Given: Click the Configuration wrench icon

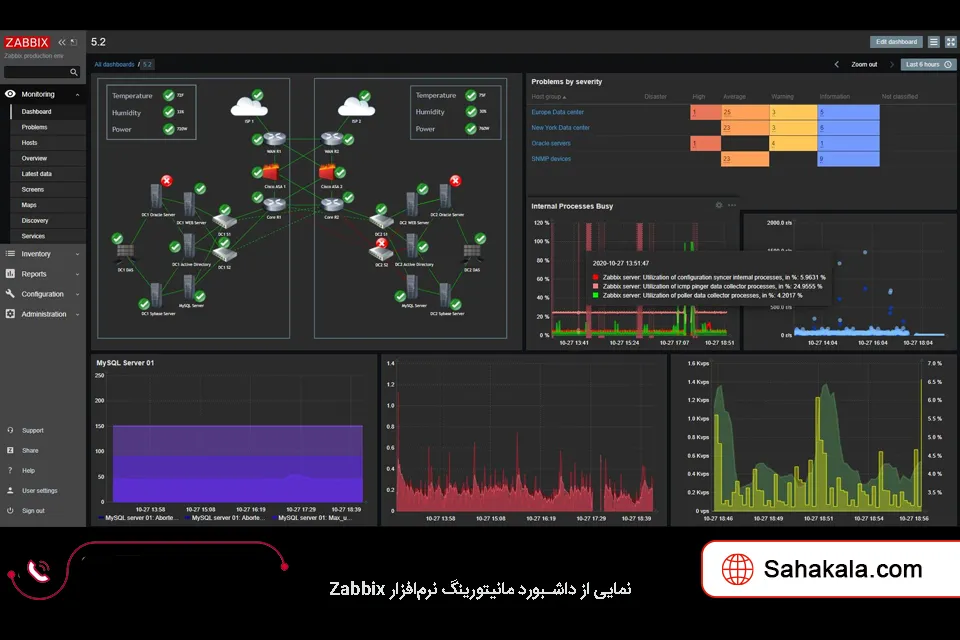Looking at the screenshot, I should tap(10, 294).
